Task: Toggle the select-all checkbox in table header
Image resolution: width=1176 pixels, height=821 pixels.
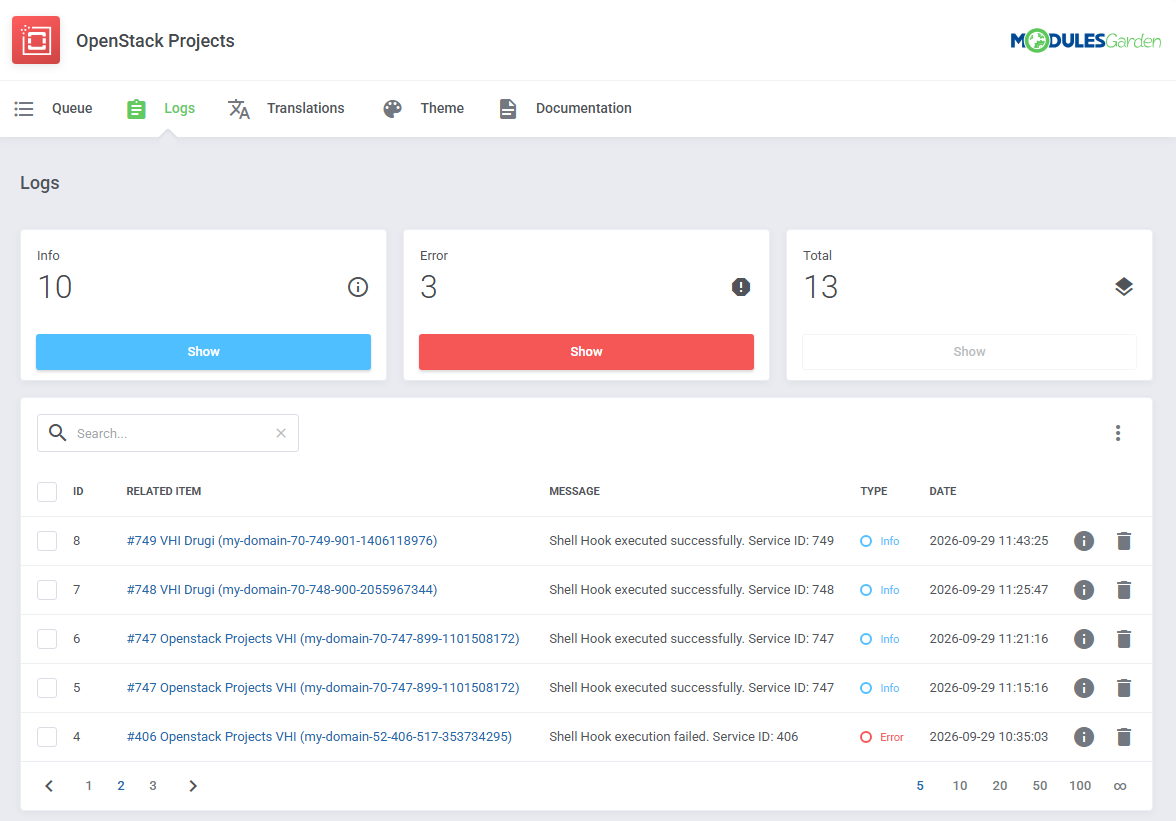Action: (x=47, y=492)
